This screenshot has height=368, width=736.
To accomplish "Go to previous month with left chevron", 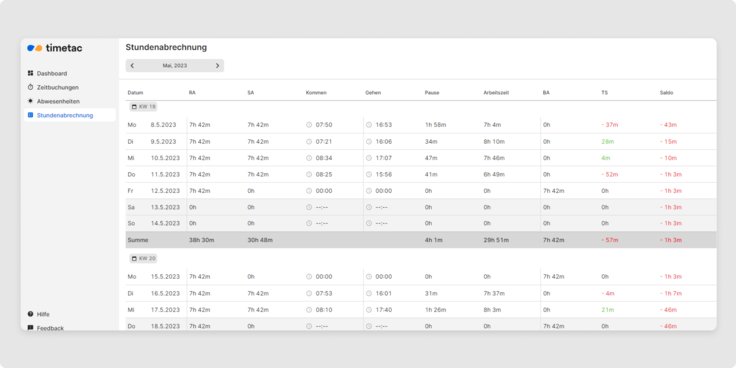I will (x=132, y=66).
